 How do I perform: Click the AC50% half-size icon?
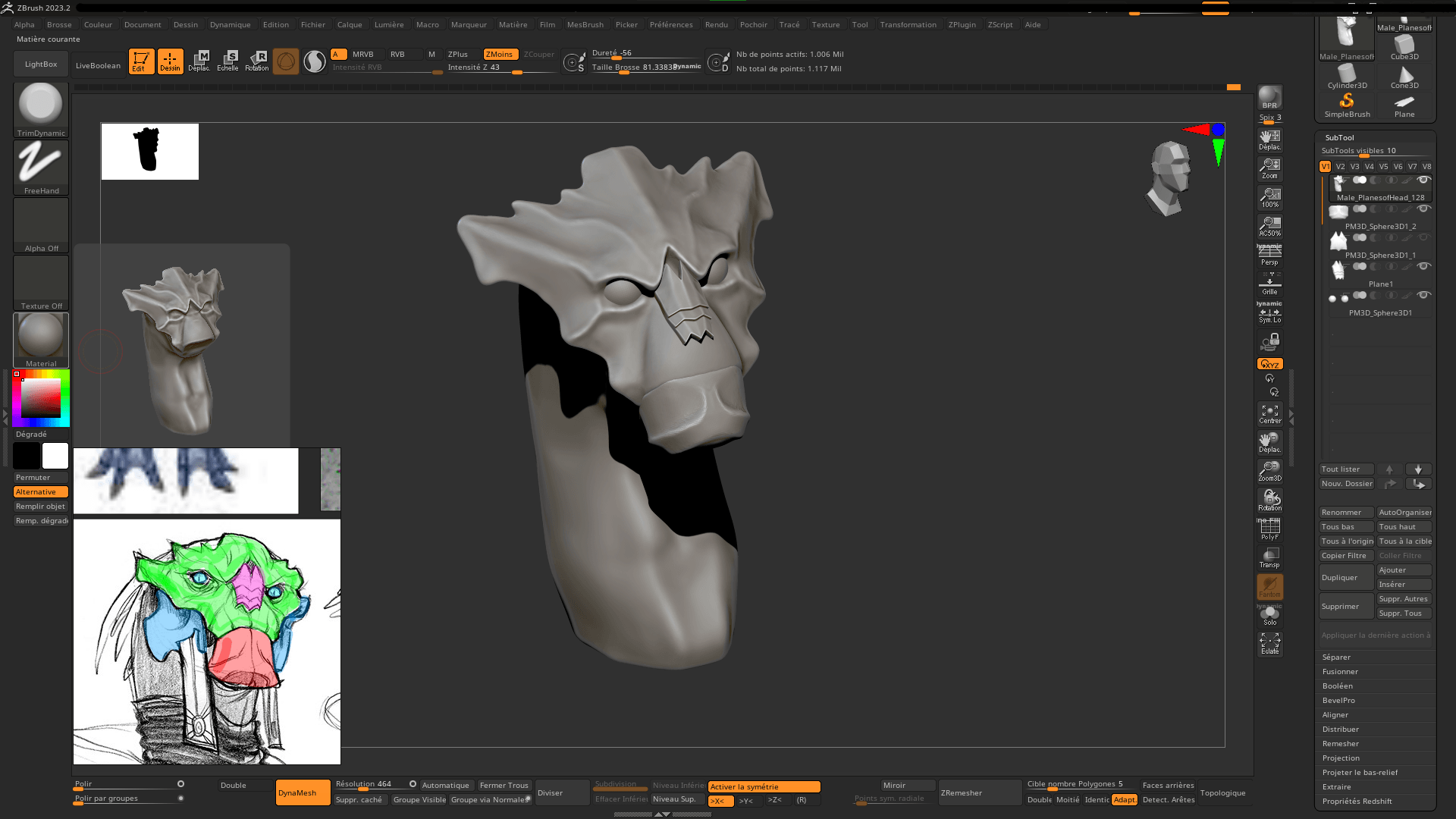pos(1270,226)
